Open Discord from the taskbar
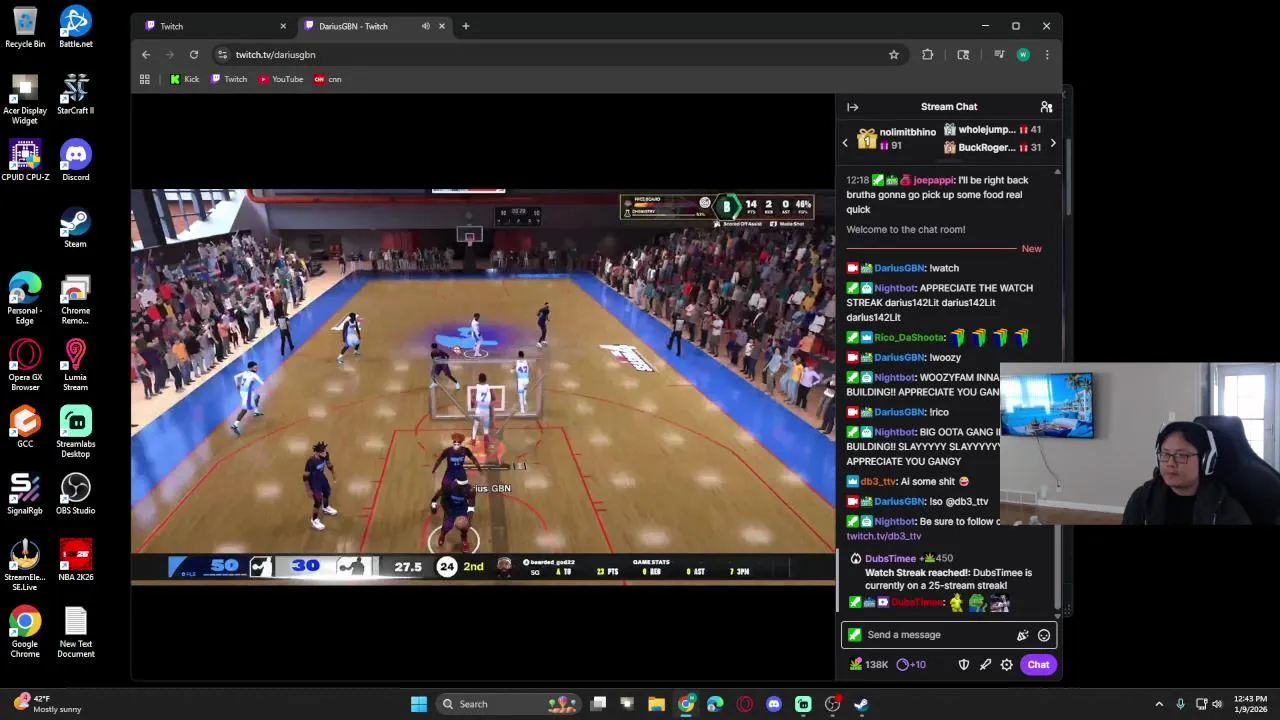This screenshot has height=720, width=1280. coord(773,704)
